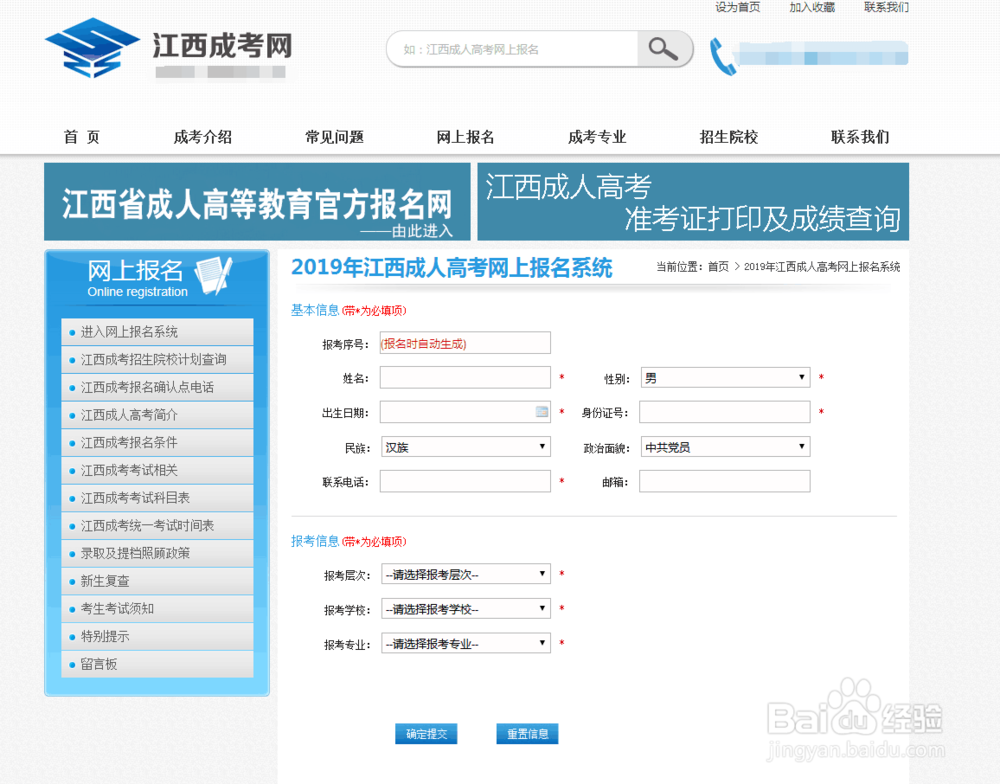Go to 首页 in the main navigation
This screenshot has width=1000, height=784.
coord(82,137)
